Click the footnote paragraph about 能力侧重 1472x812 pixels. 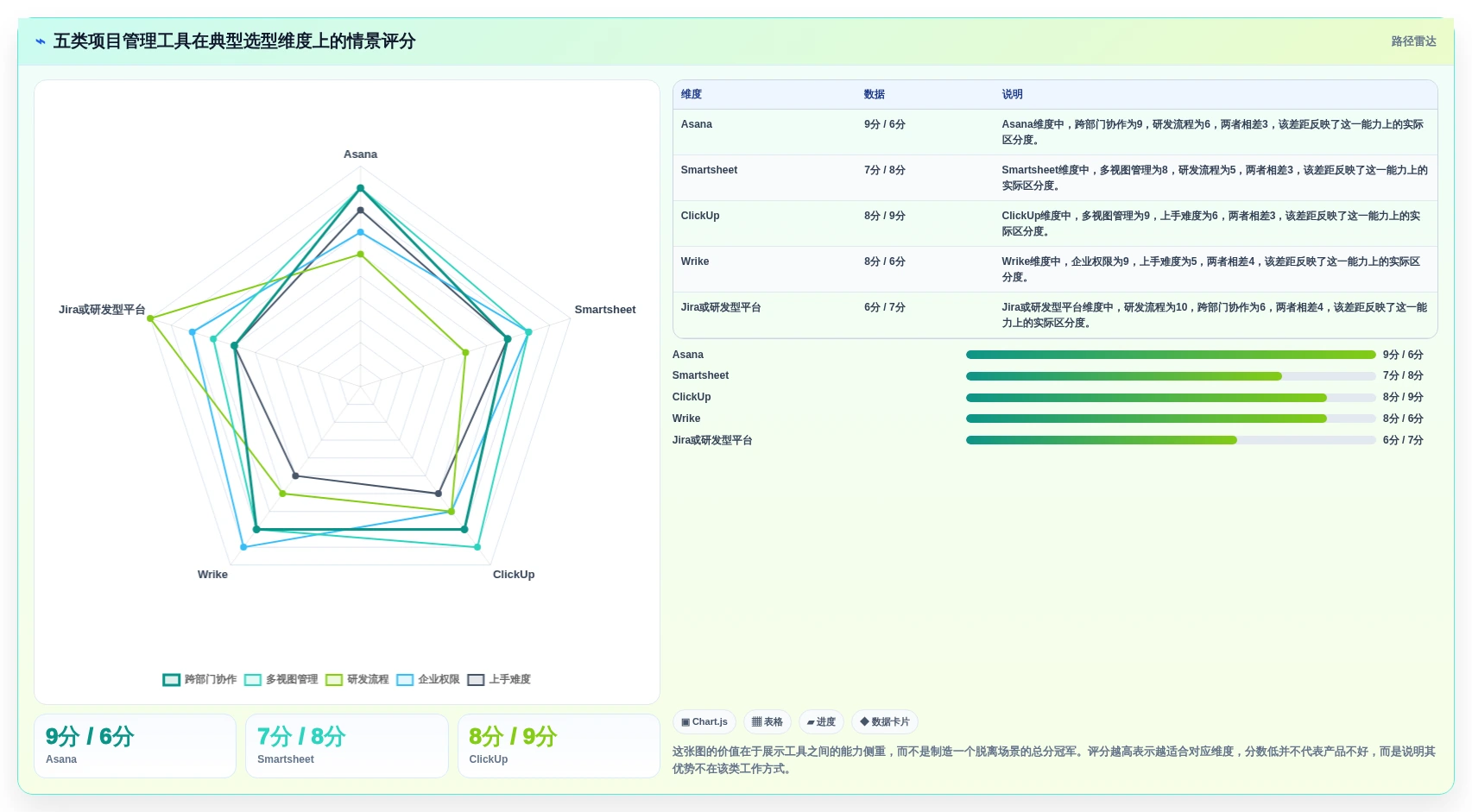[1054, 760]
